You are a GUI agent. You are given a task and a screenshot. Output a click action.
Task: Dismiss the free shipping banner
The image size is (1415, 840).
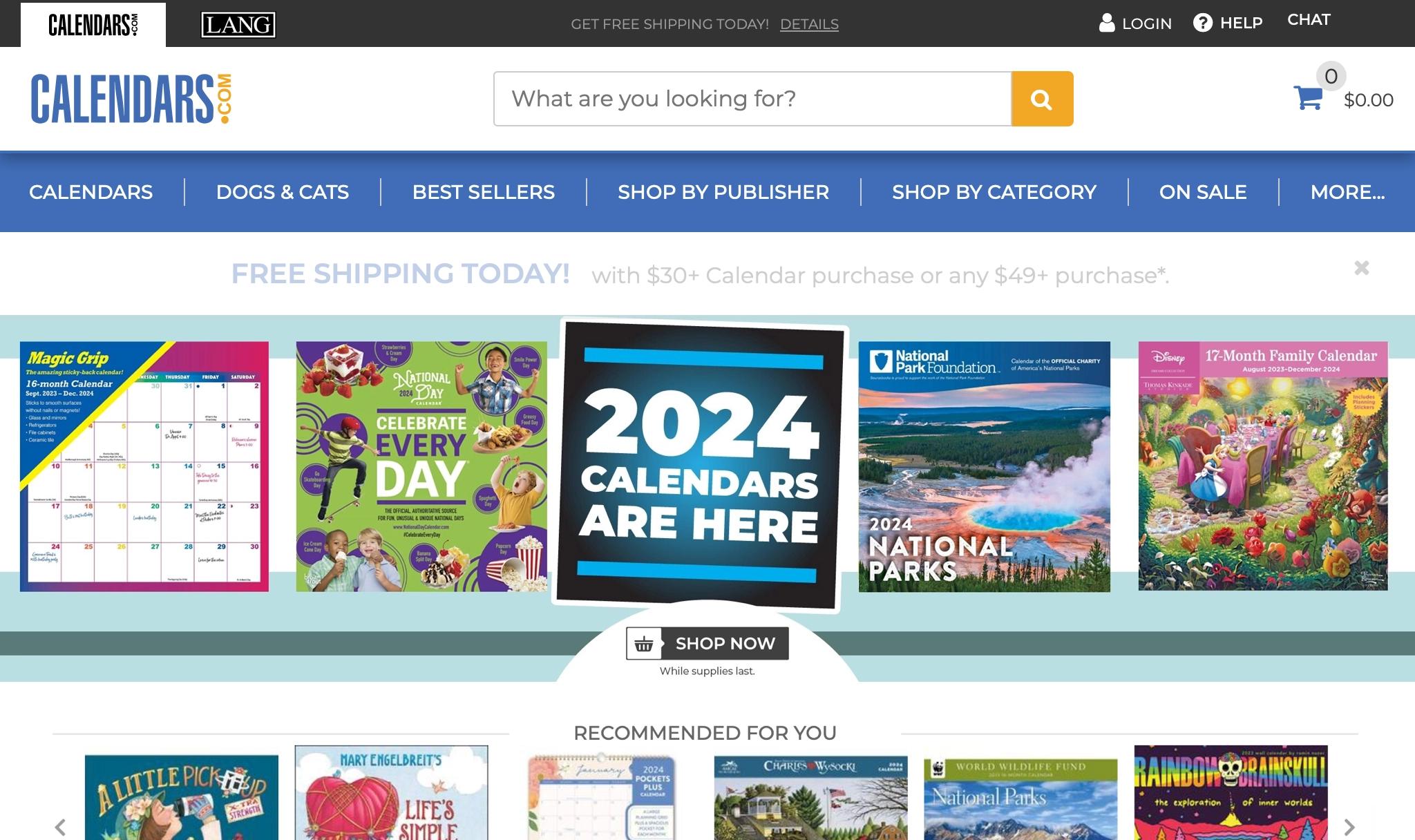pos(1361,268)
